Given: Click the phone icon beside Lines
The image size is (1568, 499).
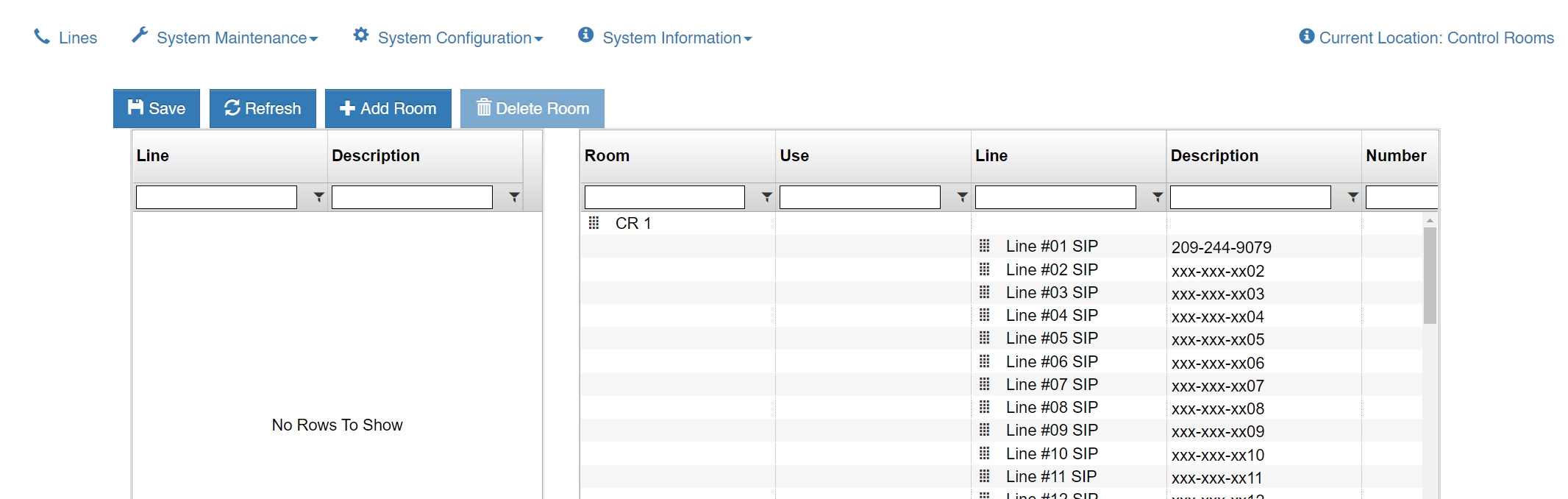Looking at the screenshot, I should click(42, 36).
